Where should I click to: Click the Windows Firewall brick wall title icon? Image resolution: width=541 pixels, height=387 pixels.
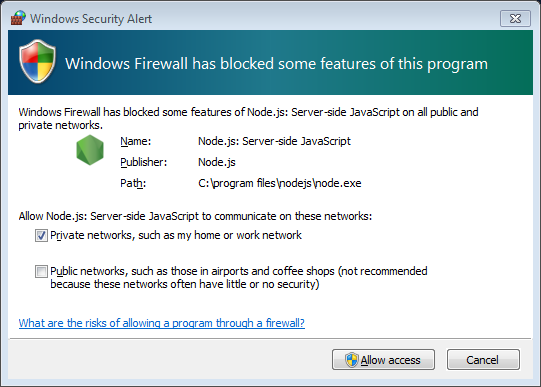18,18
